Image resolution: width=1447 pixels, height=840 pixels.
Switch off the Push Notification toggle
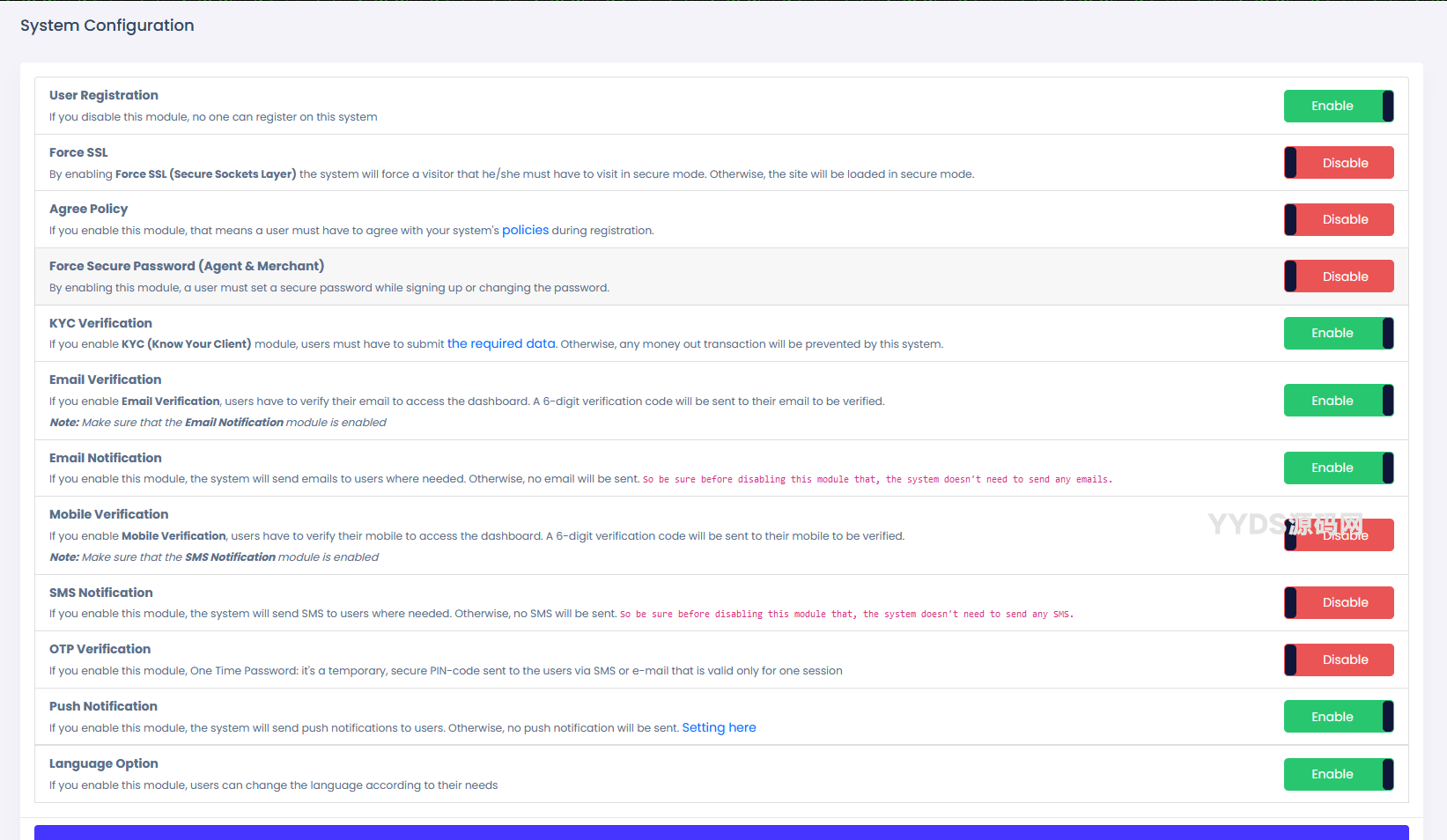1338,717
